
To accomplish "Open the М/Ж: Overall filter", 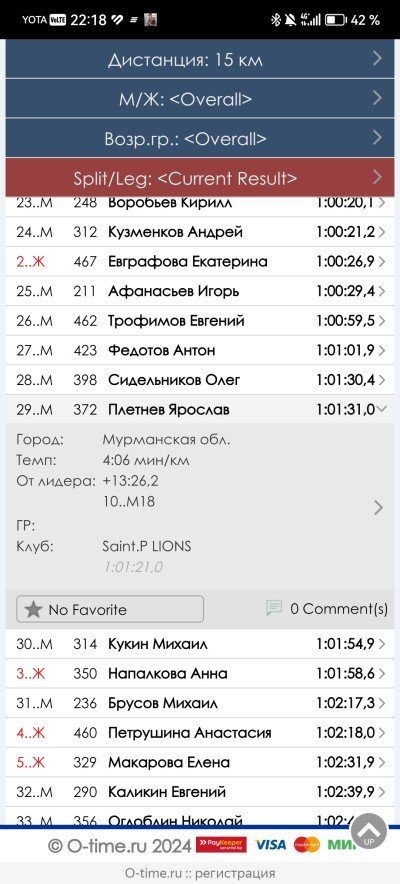I will pyautogui.click(x=200, y=99).
